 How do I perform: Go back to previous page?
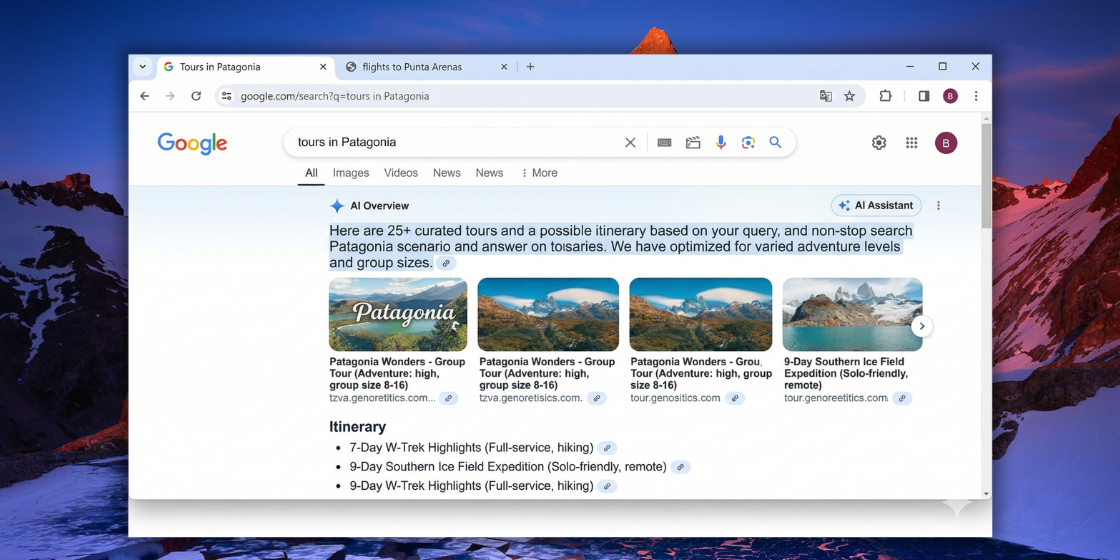pos(145,96)
